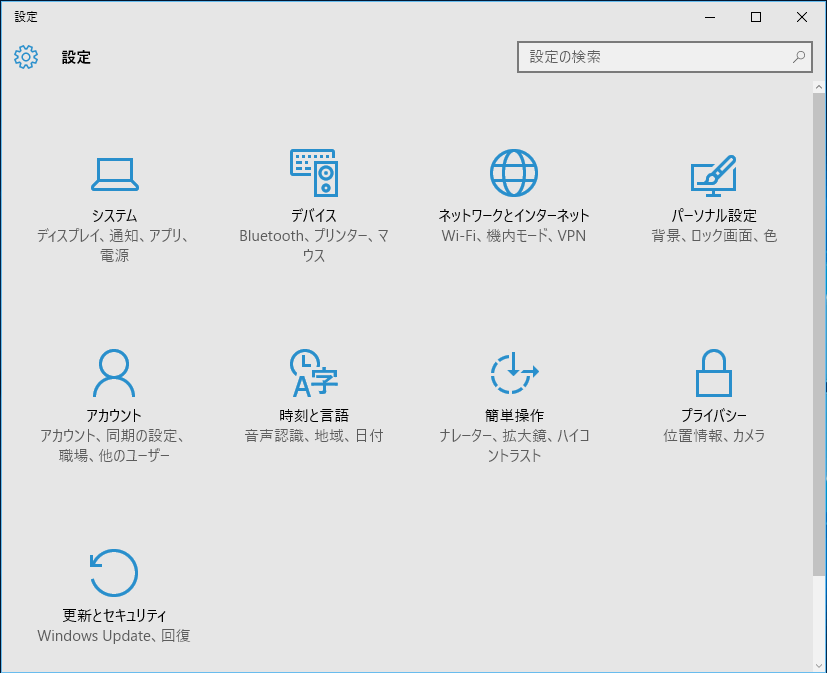Open the デバイス keyboard and speaker icon

click(314, 172)
